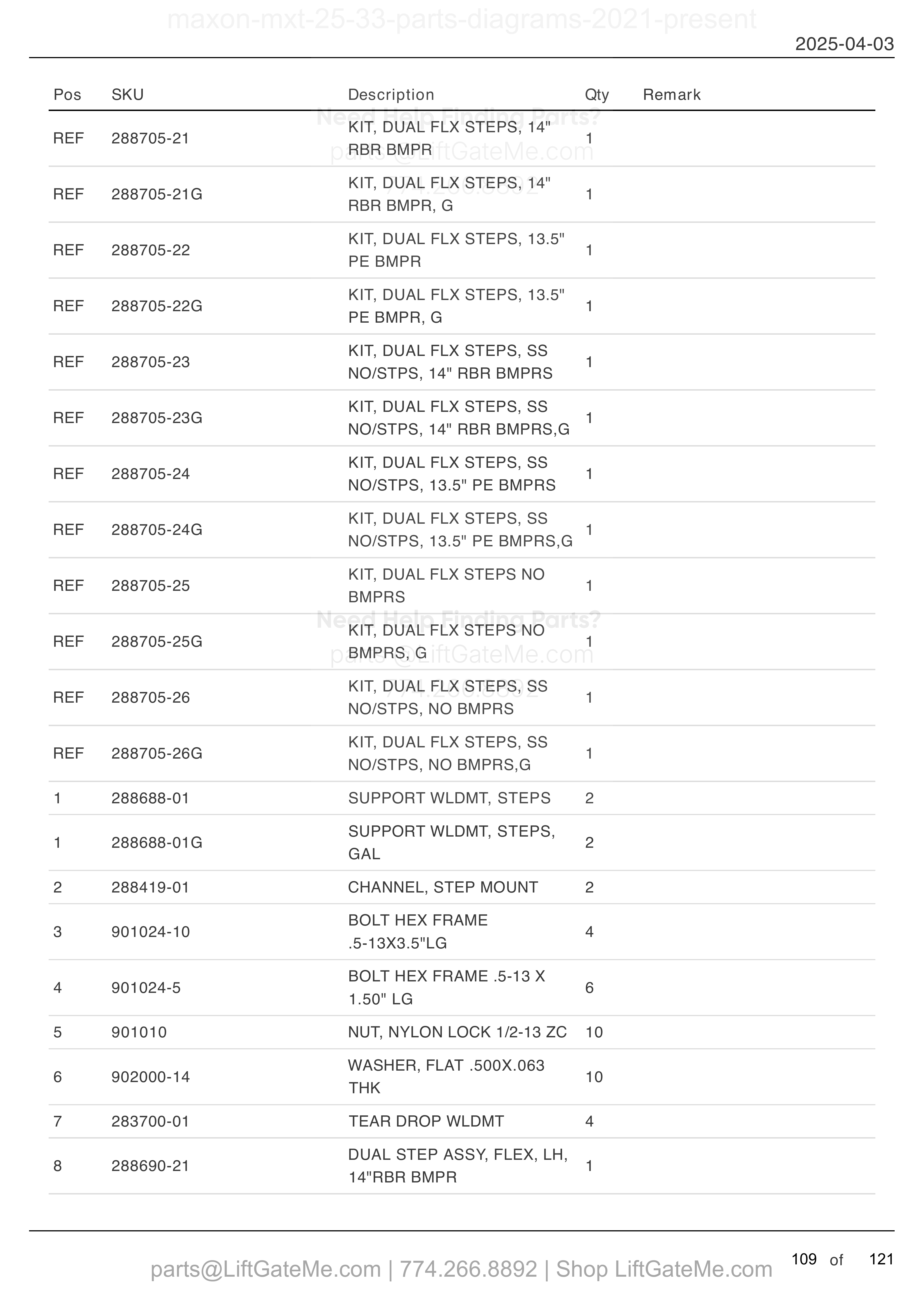Open parts@LiftGateMe.com email link in footer
This screenshot has height=1308, width=924.
[x=266, y=1270]
